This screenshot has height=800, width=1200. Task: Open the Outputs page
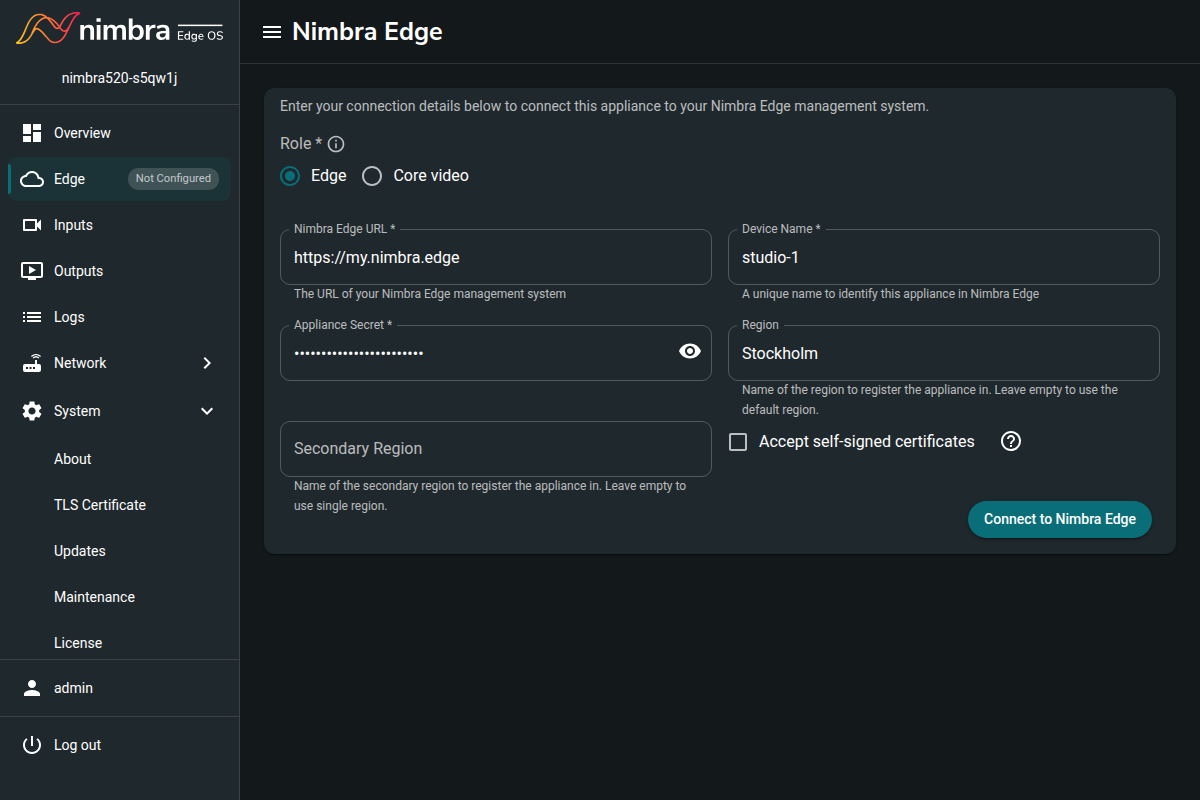click(119, 271)
